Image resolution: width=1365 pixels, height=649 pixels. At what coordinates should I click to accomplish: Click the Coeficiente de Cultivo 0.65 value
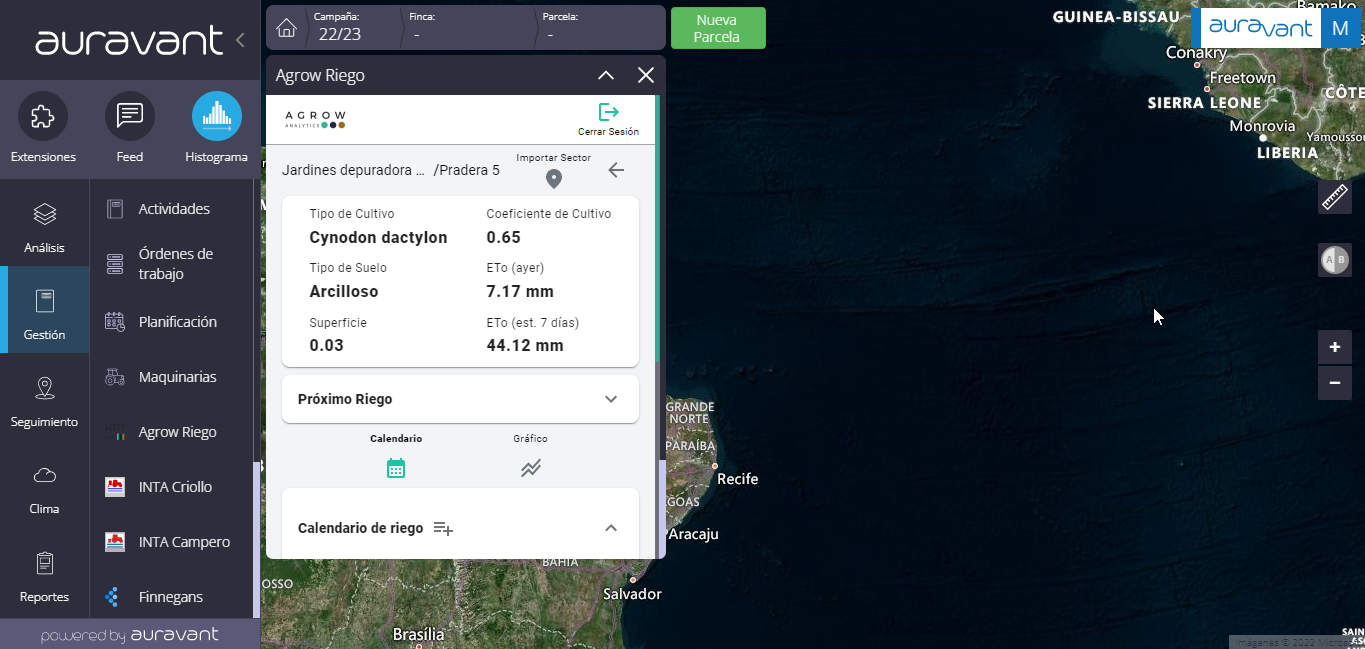(504, 237)
